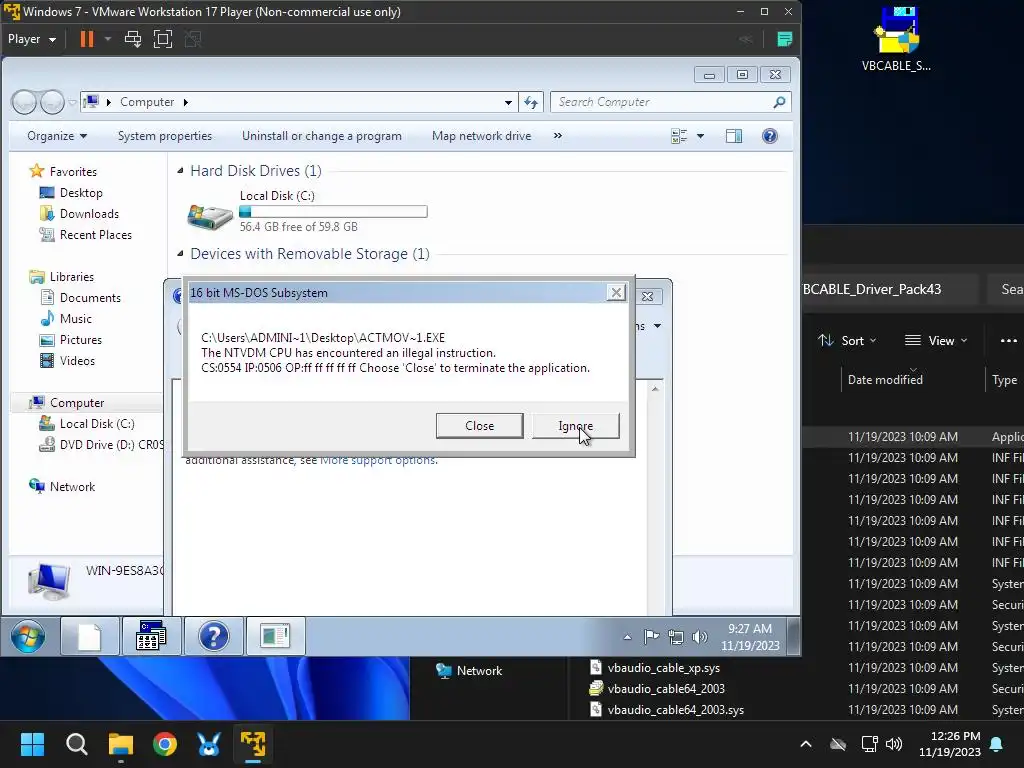Image resolution: width=1024 pixels, height=768 pixels.
Task: Click the Local Disk (C:) usage bar
Action: click(333, 212)
